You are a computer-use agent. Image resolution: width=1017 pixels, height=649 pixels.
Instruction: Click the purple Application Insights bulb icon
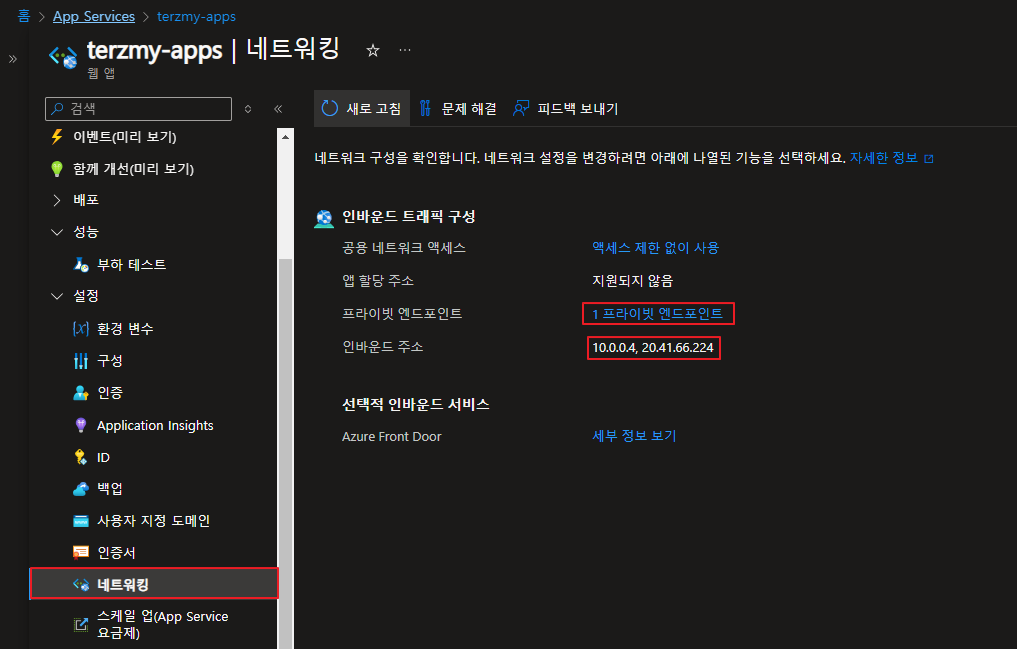(x=80, y=425)
